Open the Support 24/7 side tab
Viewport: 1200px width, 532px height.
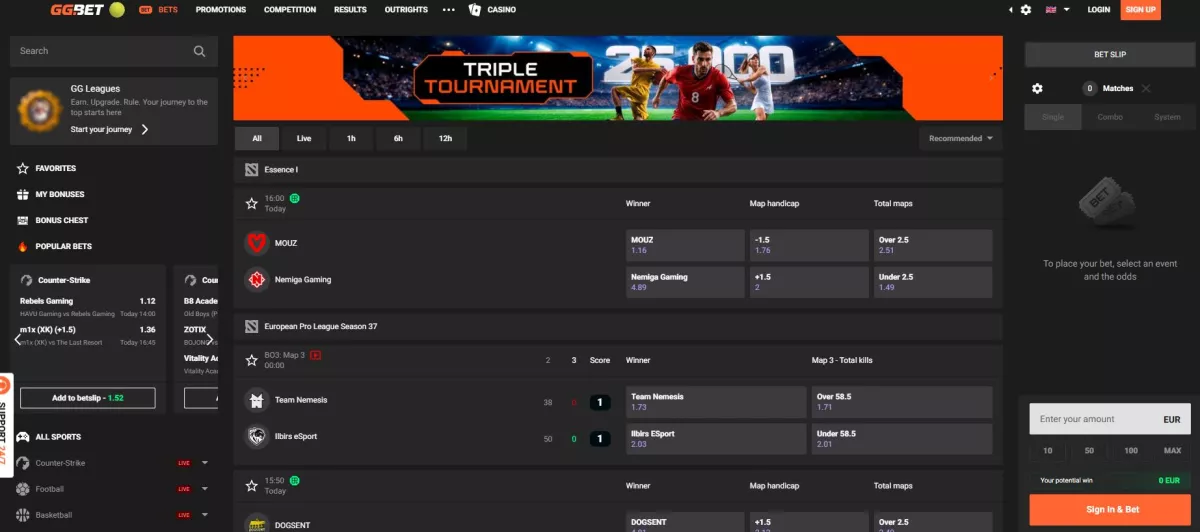5,425
